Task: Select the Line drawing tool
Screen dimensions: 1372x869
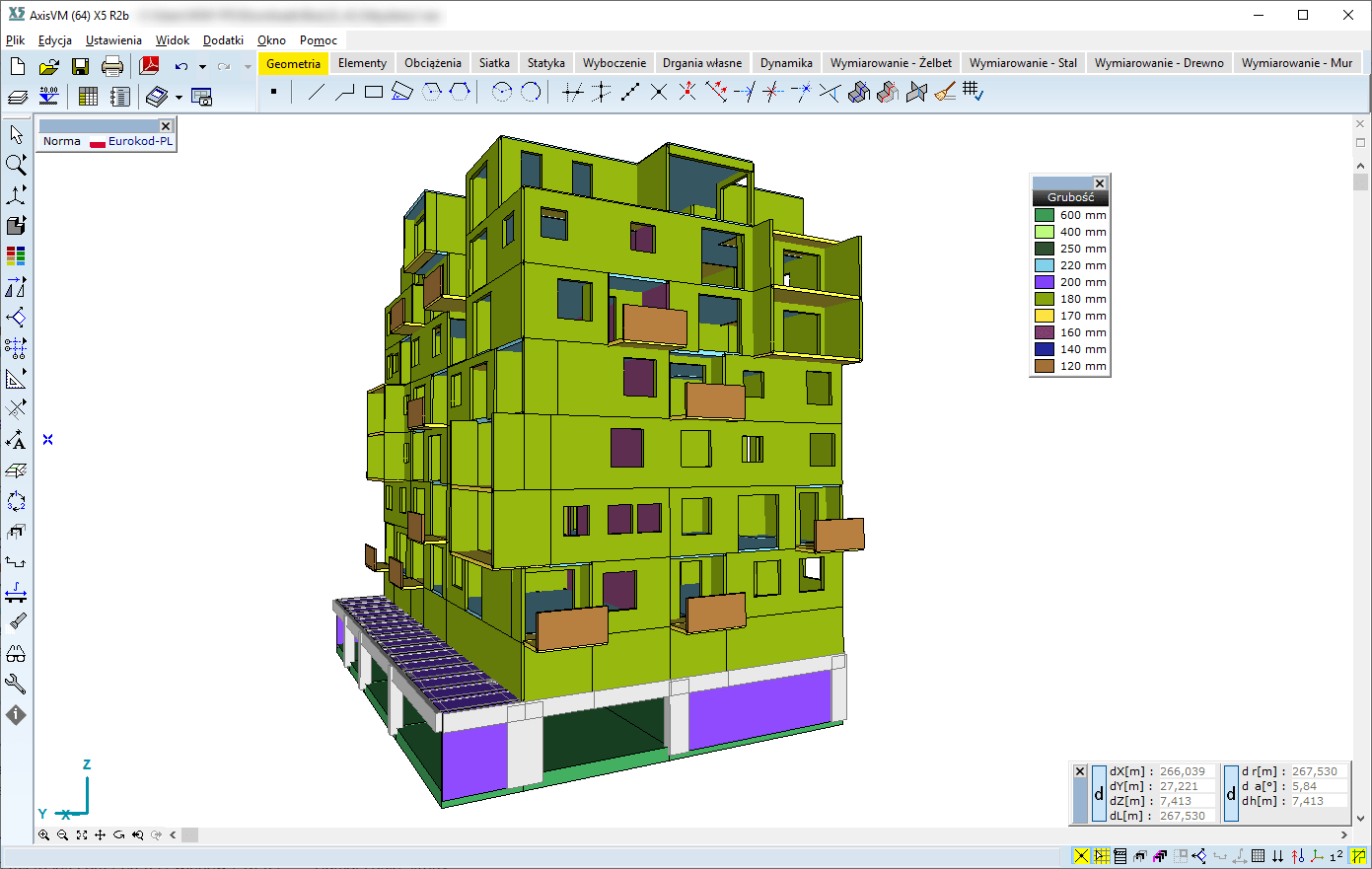Action: (316, 93)
